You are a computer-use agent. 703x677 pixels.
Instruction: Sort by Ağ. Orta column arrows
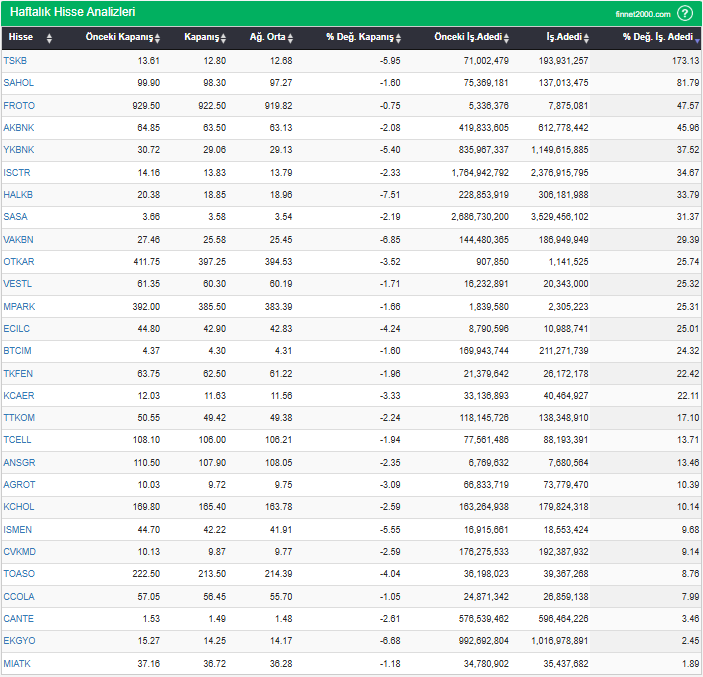[x=290, y=38]
